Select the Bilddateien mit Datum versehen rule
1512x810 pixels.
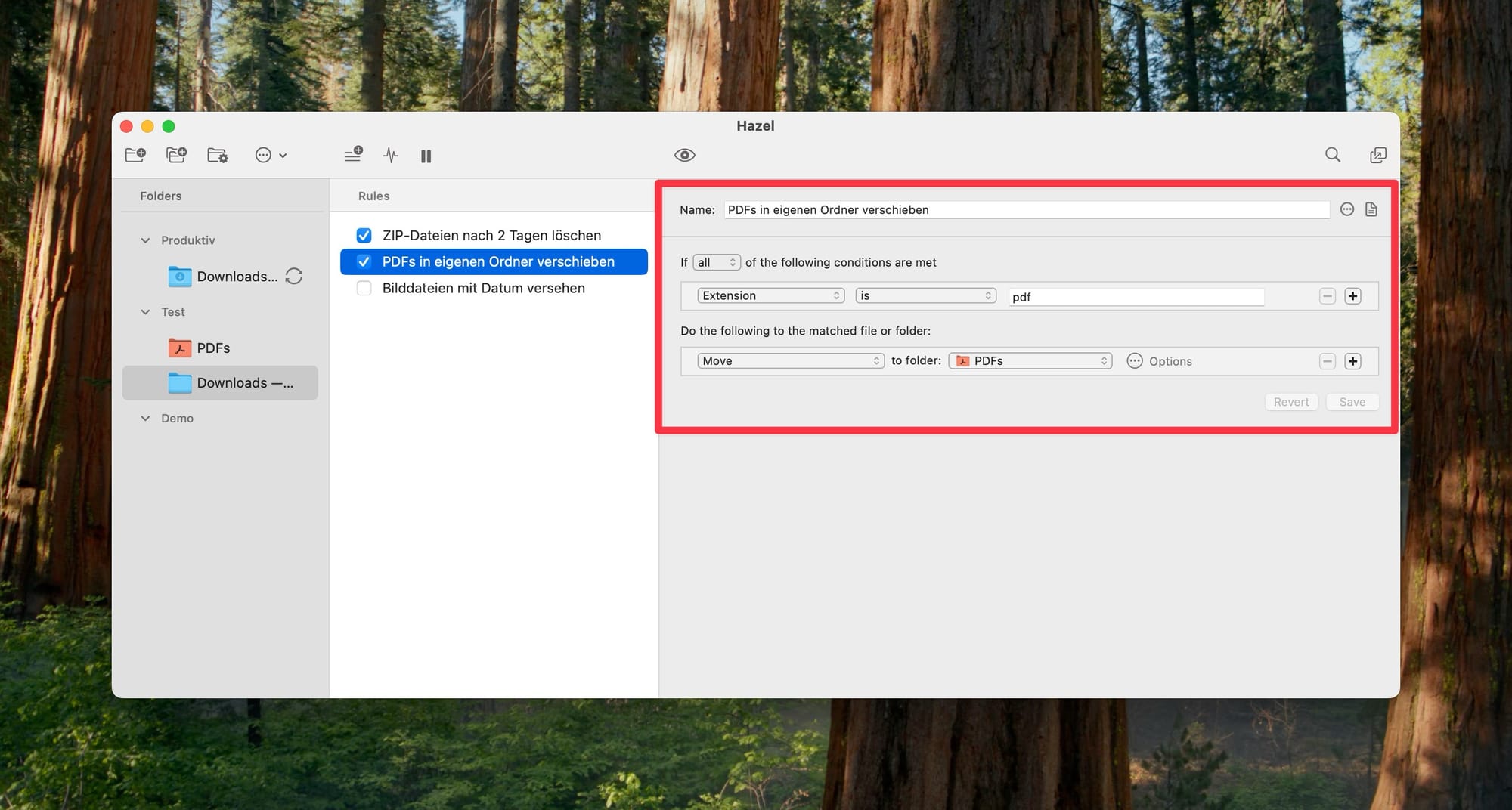[494, 288]
